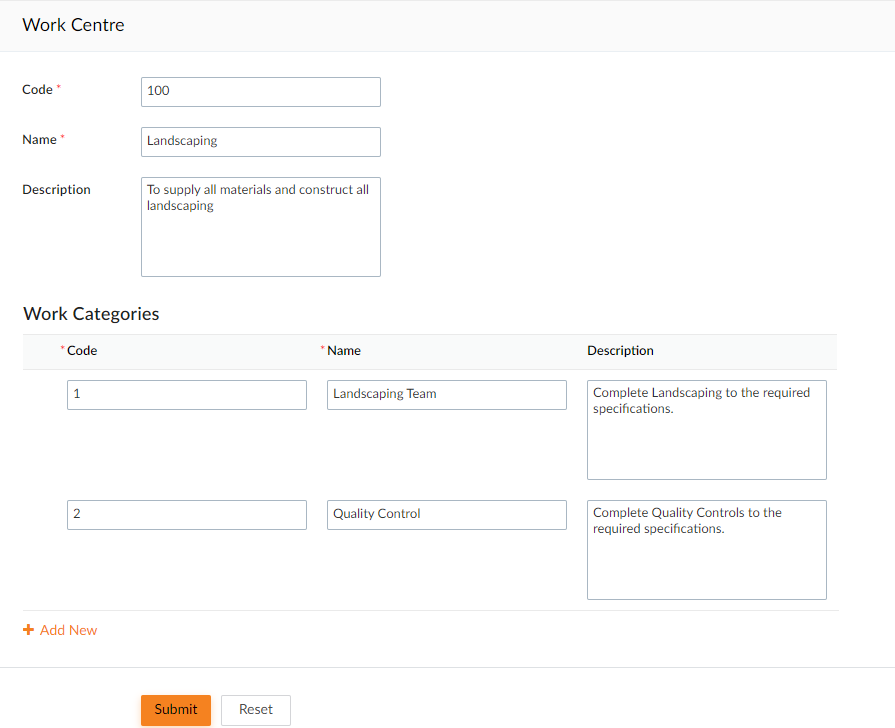Click the orange plus icon beside Add New

click(28, 630)
